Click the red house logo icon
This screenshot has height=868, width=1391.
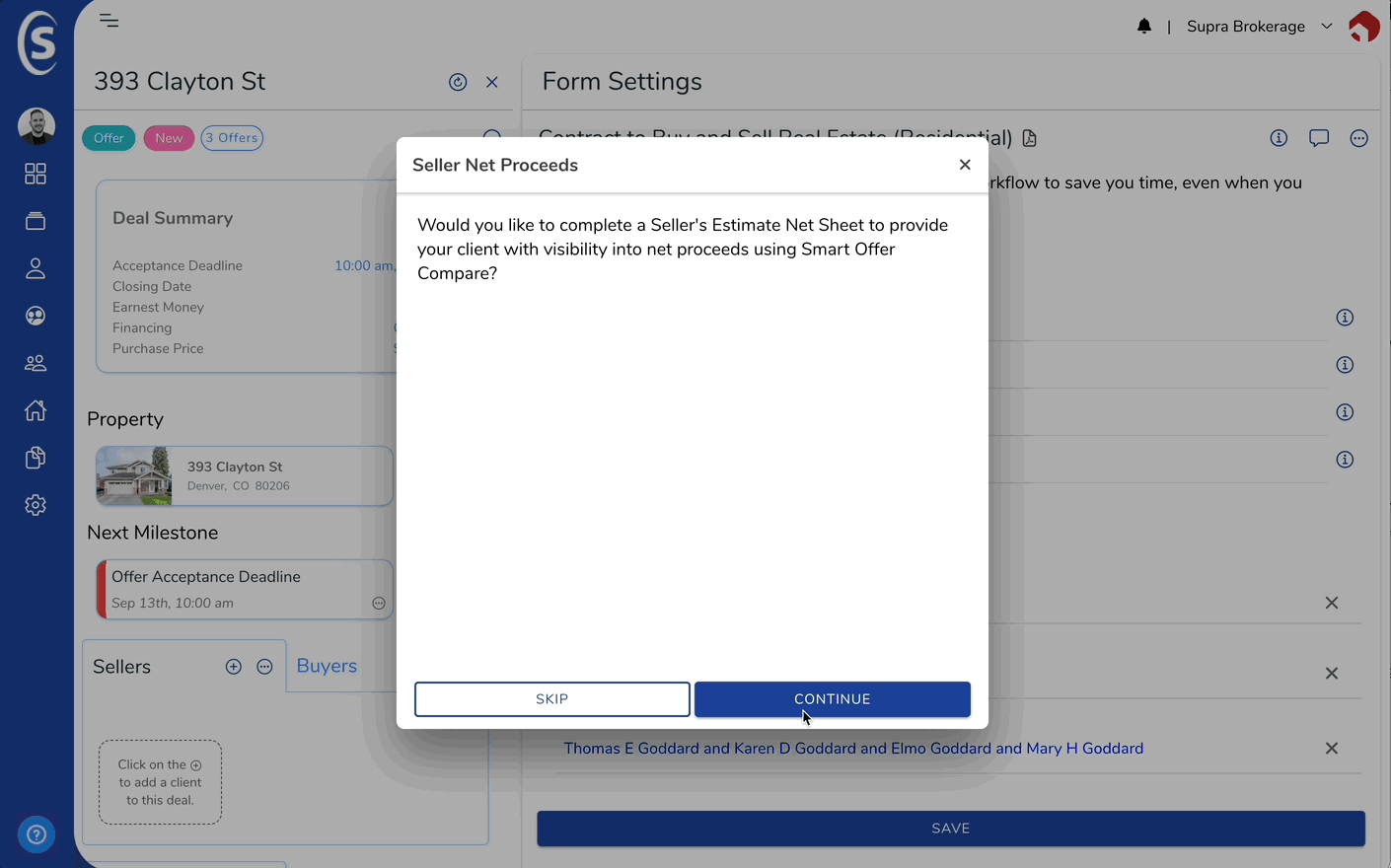[1363, 27]
